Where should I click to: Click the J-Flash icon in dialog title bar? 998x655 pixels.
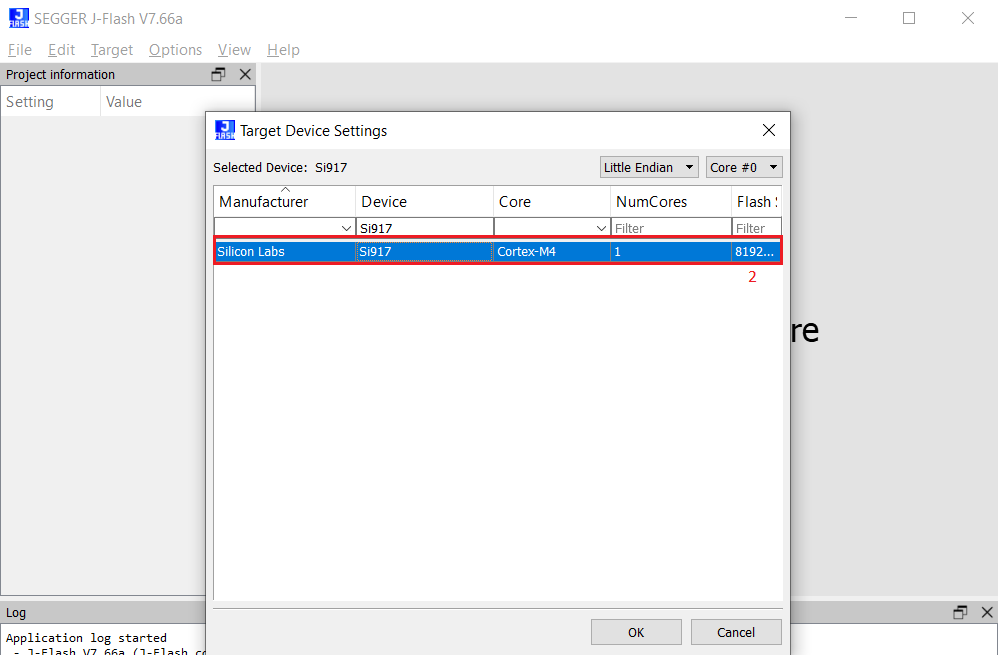[x=225, y=130]
